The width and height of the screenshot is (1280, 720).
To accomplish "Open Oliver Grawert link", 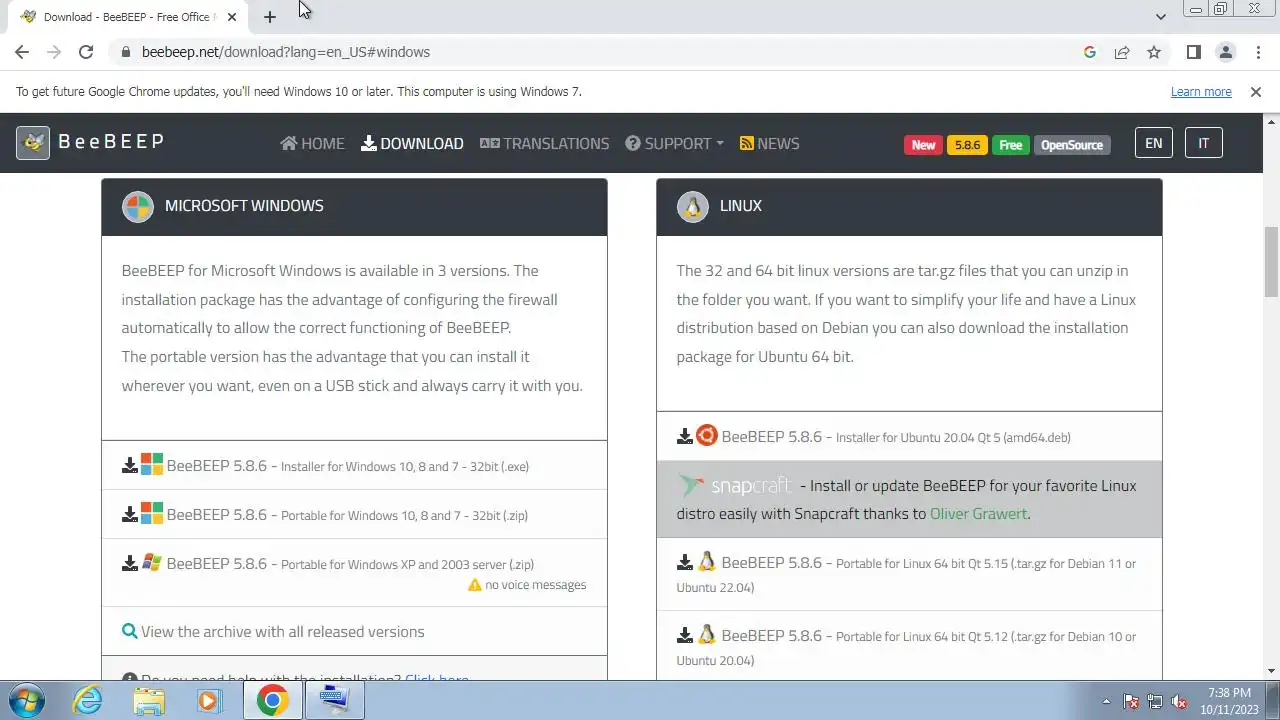I will (978, 514).
